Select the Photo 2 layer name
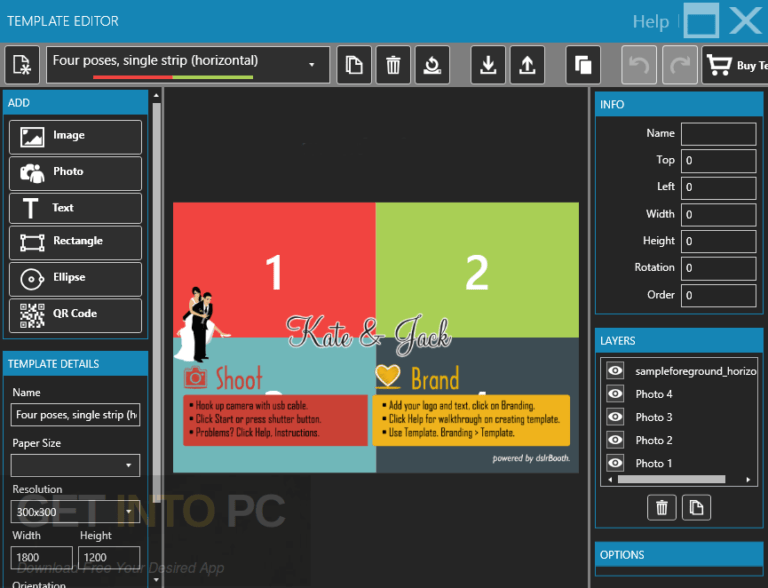 pos(654,440)
